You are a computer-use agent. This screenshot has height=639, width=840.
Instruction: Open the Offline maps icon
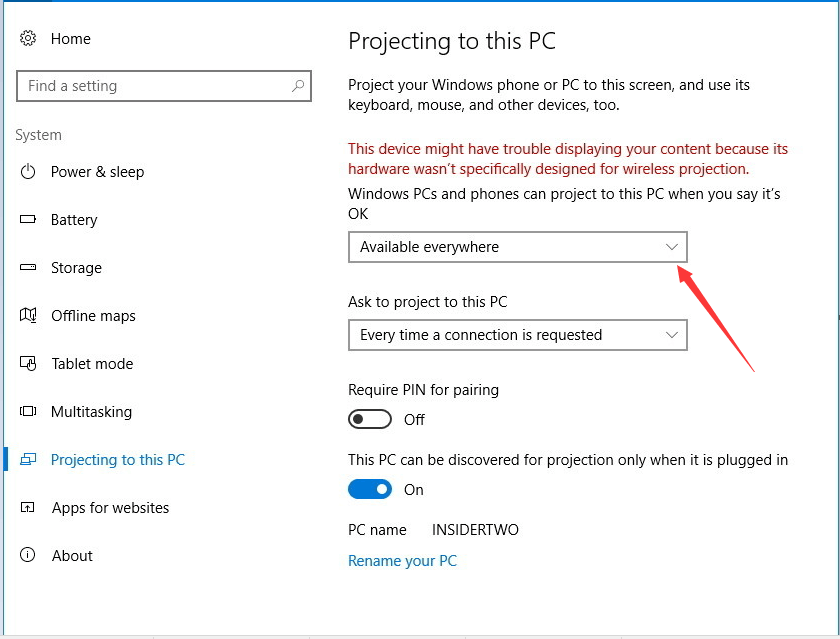coord(28,315)
